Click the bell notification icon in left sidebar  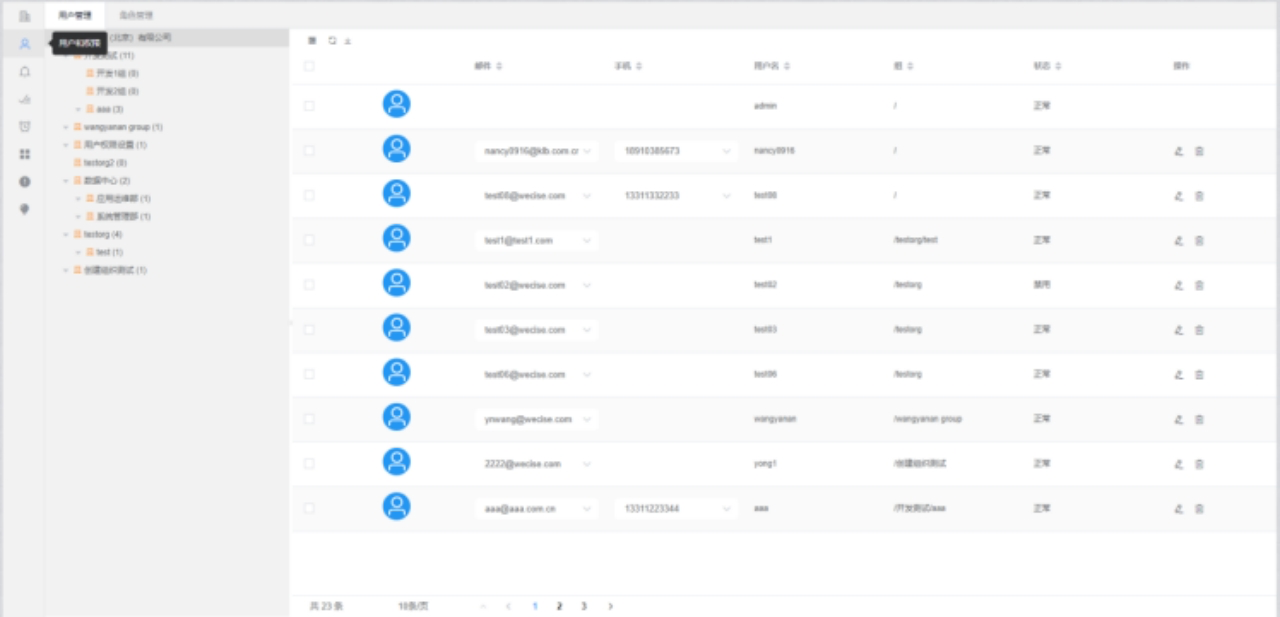point(25,72)
